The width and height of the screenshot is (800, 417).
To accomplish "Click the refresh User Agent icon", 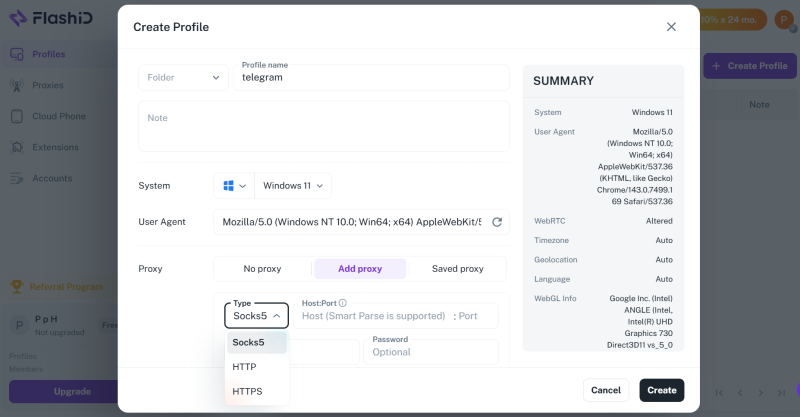I will coord(496,222).
